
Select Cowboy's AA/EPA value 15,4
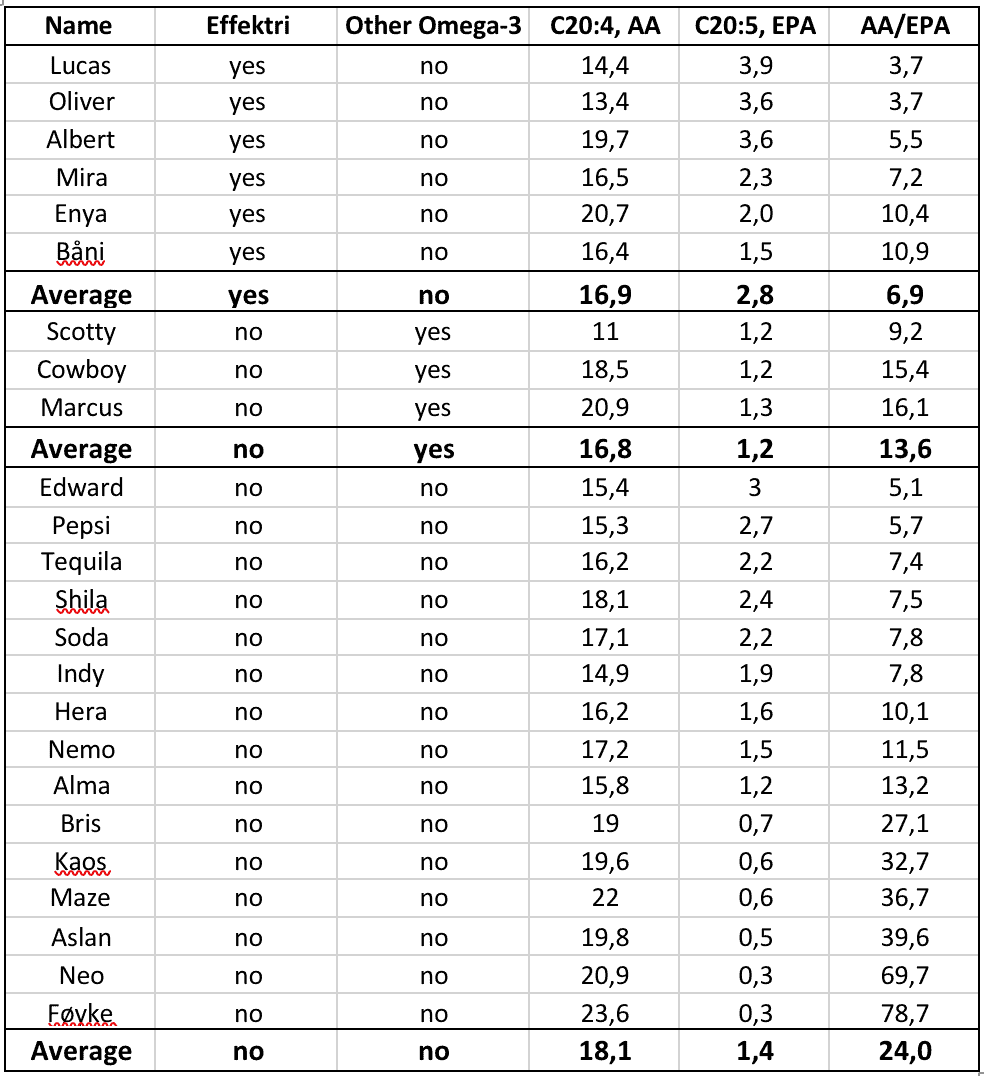tap(904, 370)
